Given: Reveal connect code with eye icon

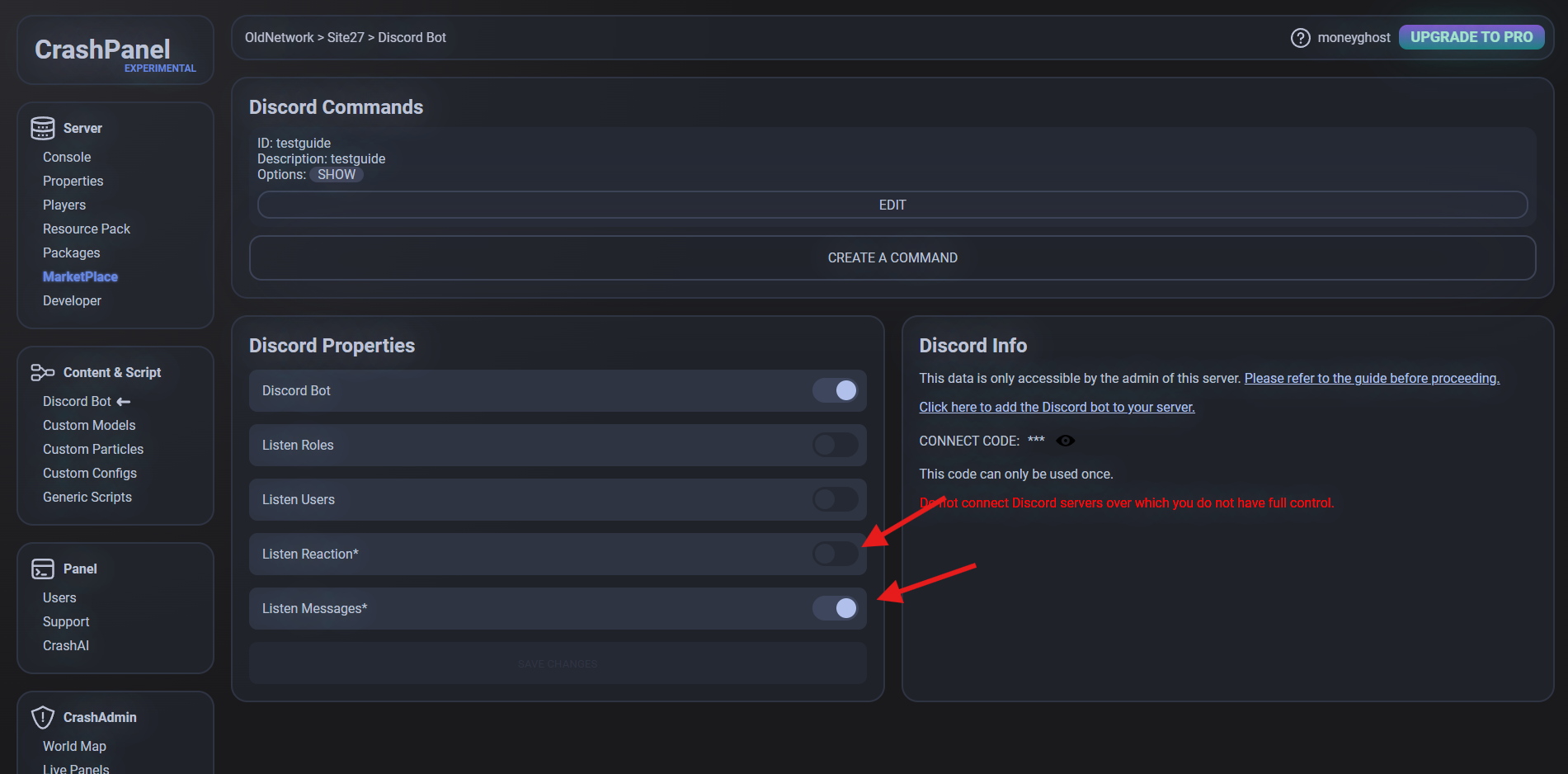Looking at the screenshot, I should pos(1066,441).
